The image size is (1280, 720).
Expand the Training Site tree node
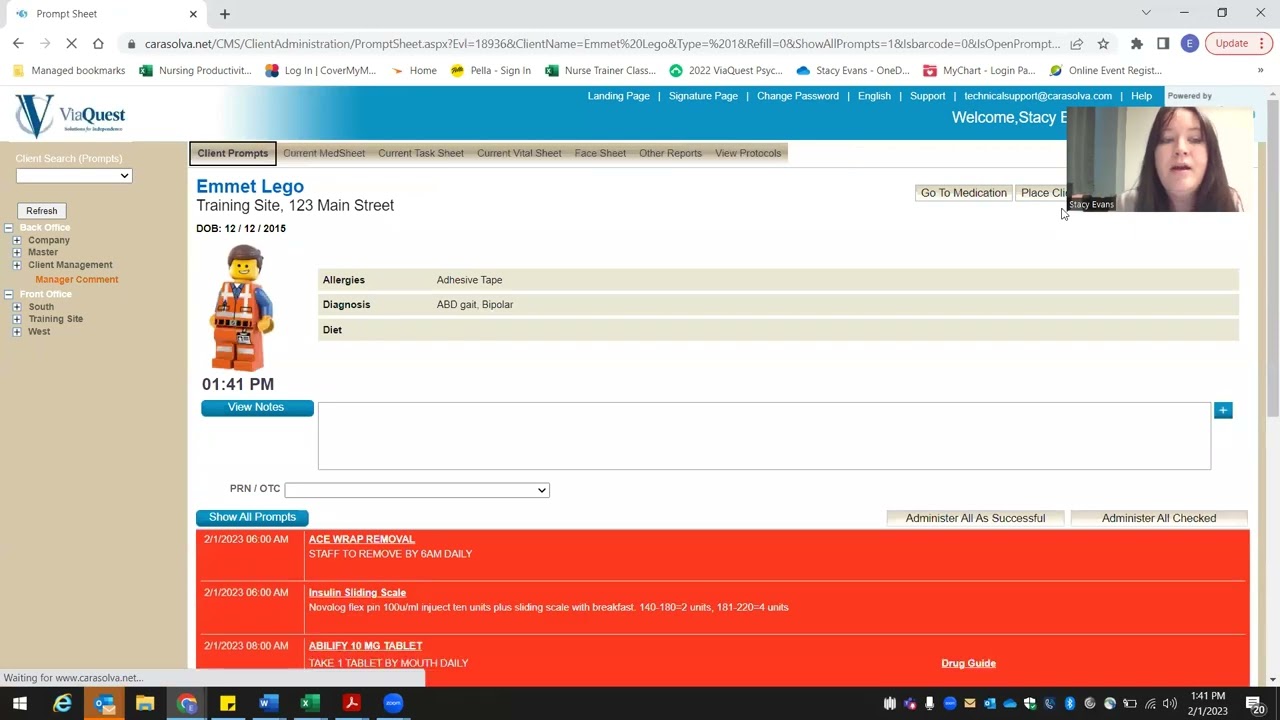(x=17, y=319)
